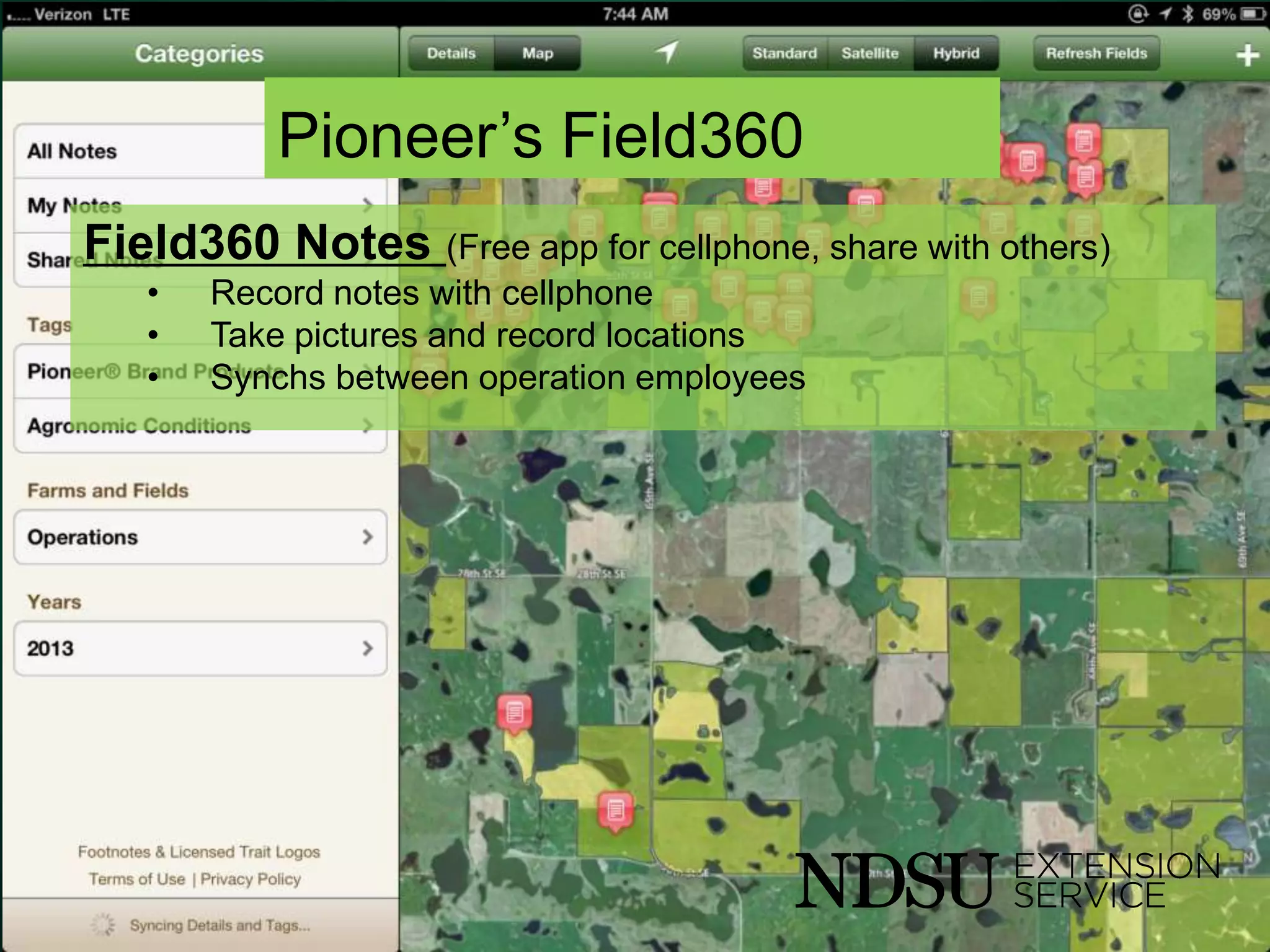Image resolution: width=1270 pixels, height=952 pixels.
Task: Expand the Operations row chevron
Action: pyautogui.click(x=368, y=537)
